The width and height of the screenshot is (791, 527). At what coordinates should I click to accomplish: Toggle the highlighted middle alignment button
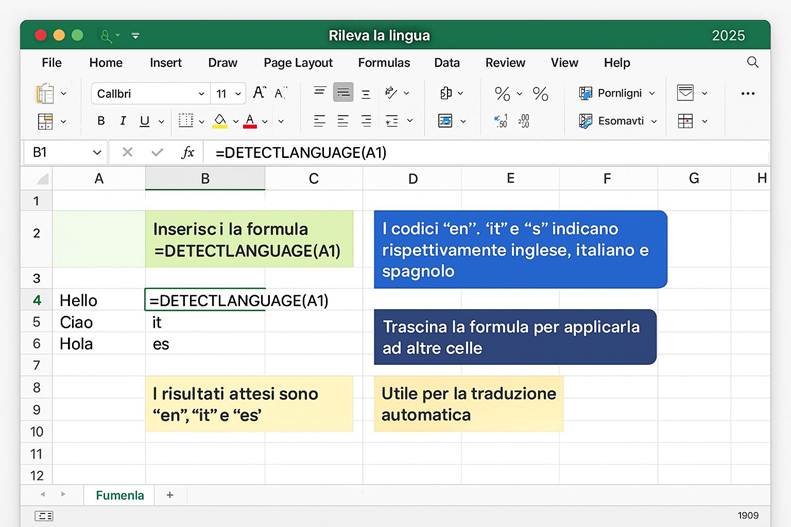click(343, 92)
